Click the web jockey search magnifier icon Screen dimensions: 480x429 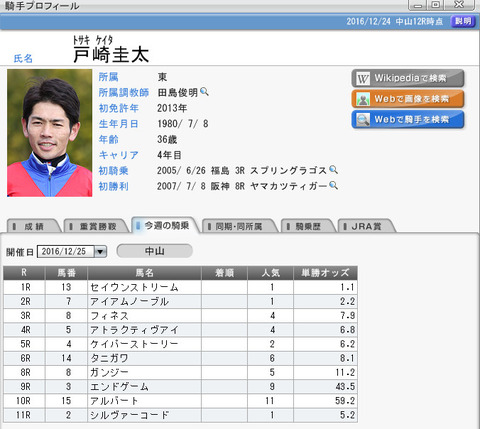[363, 119]
